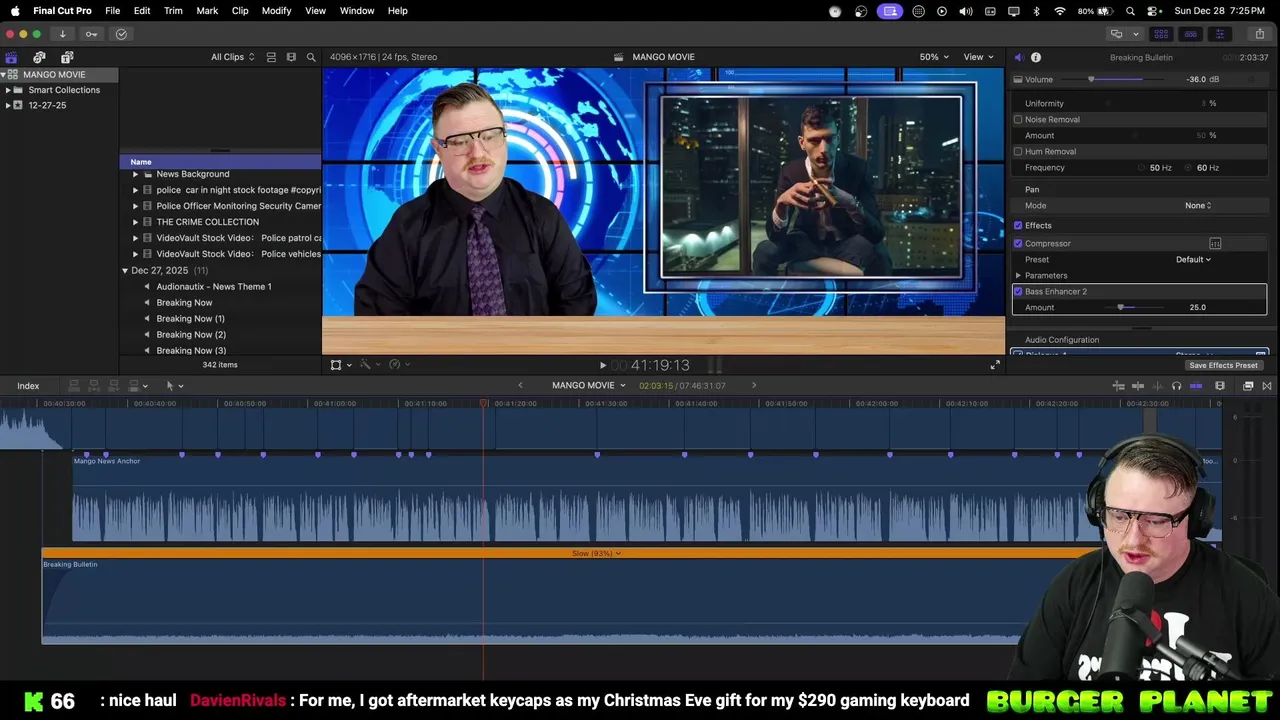
Task: Click the macOS Control Center icon
Action: pos(1151,10)
